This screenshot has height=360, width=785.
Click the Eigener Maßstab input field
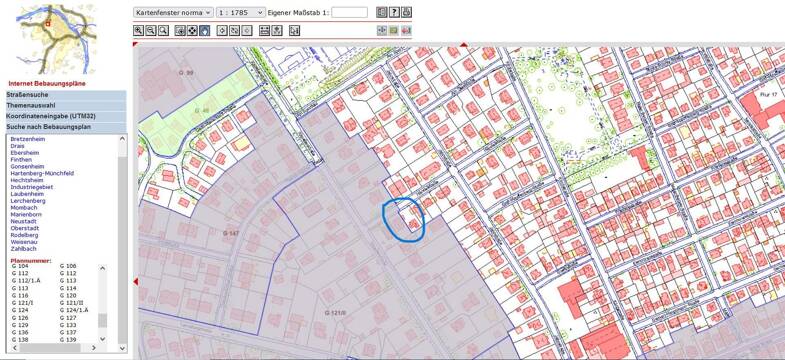(x=349, y=13)
